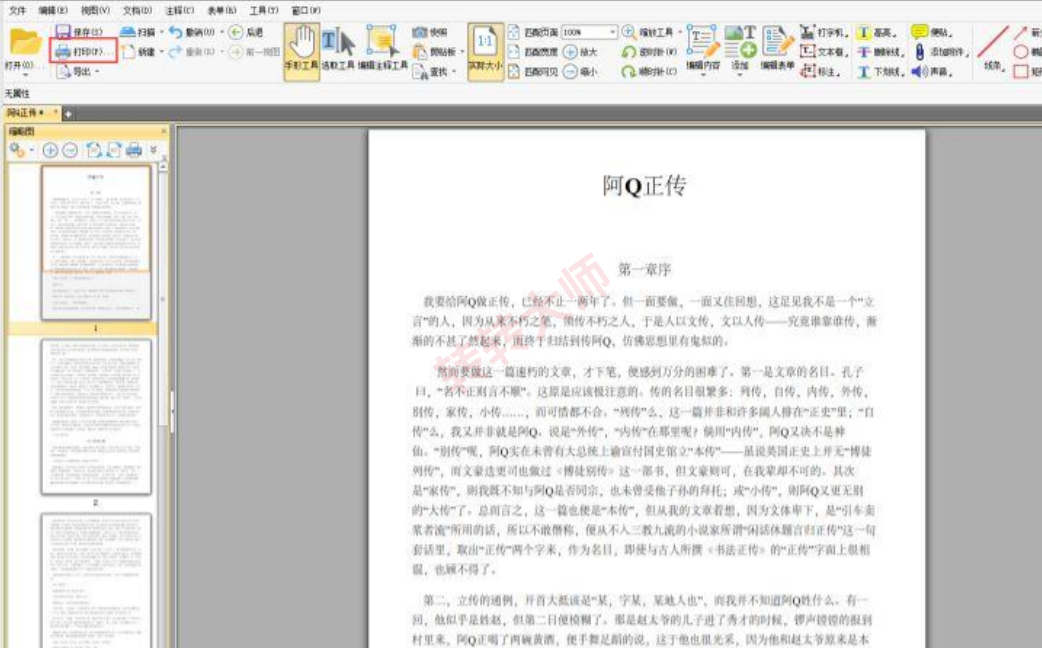Expand the 查找 dropdown arrow
Image resolution: width=1042 pixels, height=648 pixels.
(455, 72)
